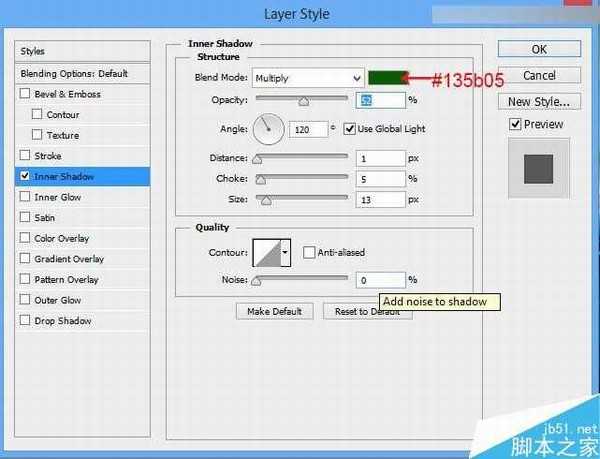Viewport: 600px width, 459px height.
Task: Click the Opacity slider handle
Action: (304, 100)
